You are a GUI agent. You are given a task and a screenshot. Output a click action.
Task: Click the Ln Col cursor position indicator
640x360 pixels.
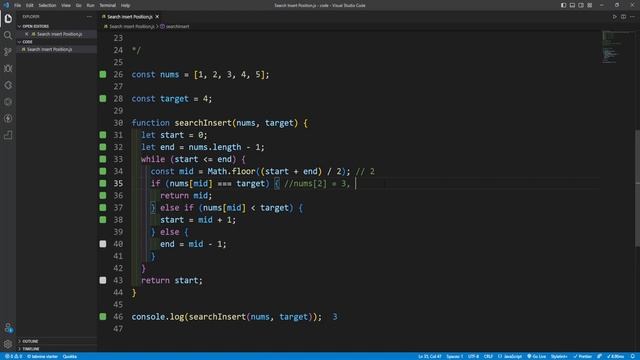pyautogui.click(x=429, y=356)
